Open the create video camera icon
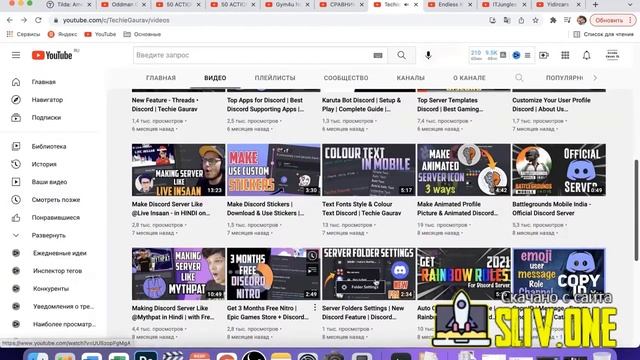This screenshot has width=640, height=360. pos(544,55)
